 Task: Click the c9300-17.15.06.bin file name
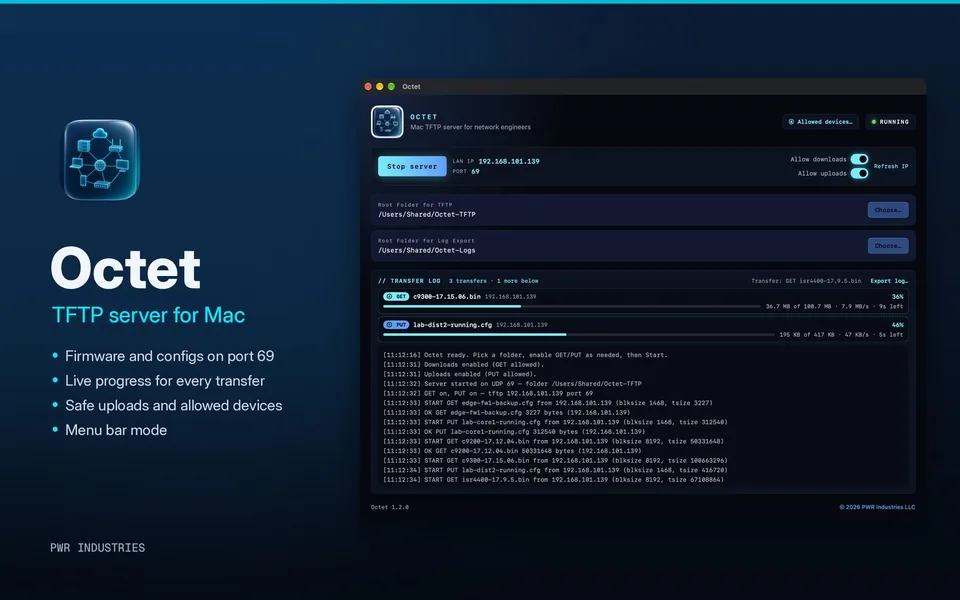click(x=447, y=296)
